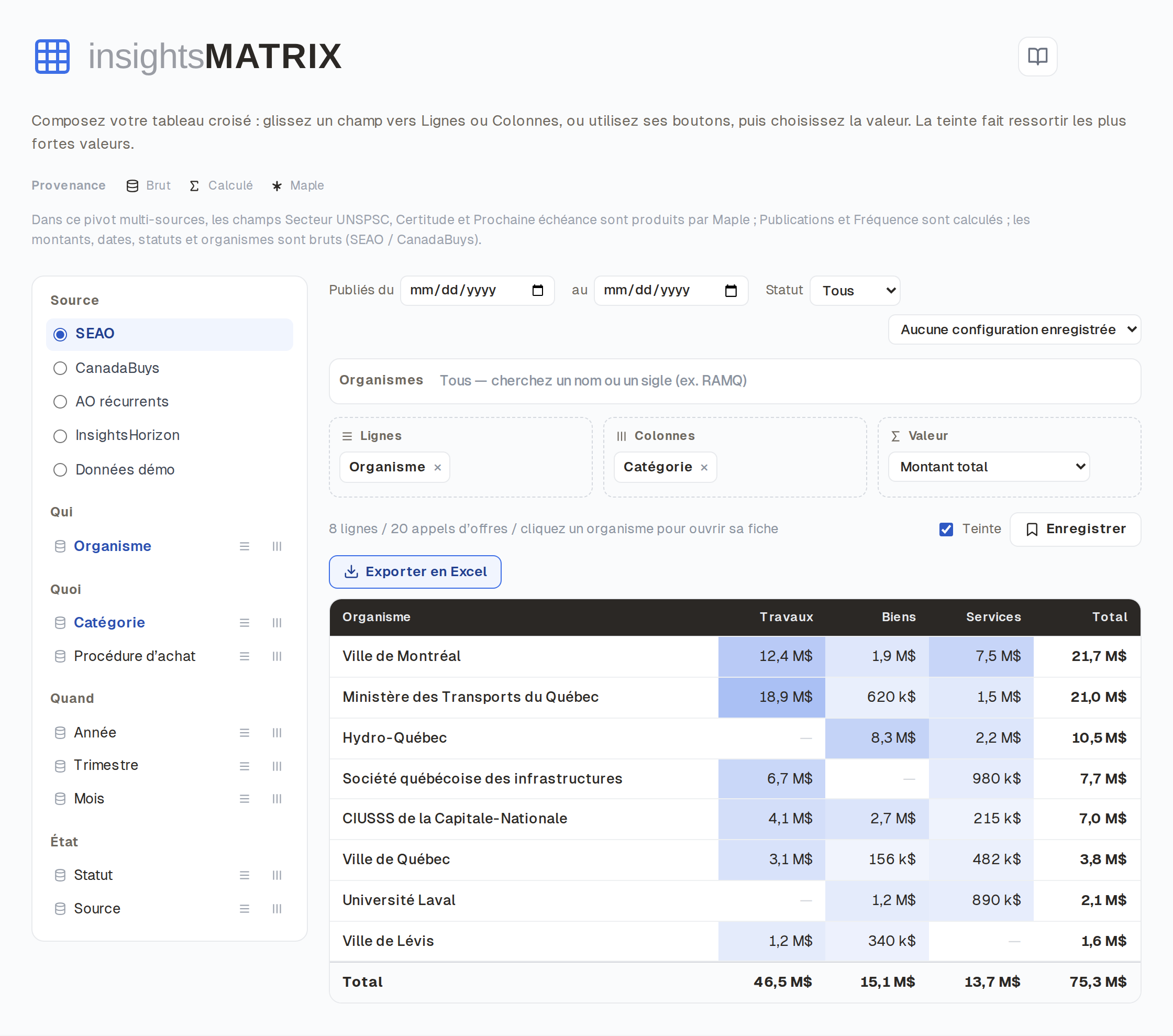
Task: Remove the Organisme chip from Lignes
Action: pos(438,467)
